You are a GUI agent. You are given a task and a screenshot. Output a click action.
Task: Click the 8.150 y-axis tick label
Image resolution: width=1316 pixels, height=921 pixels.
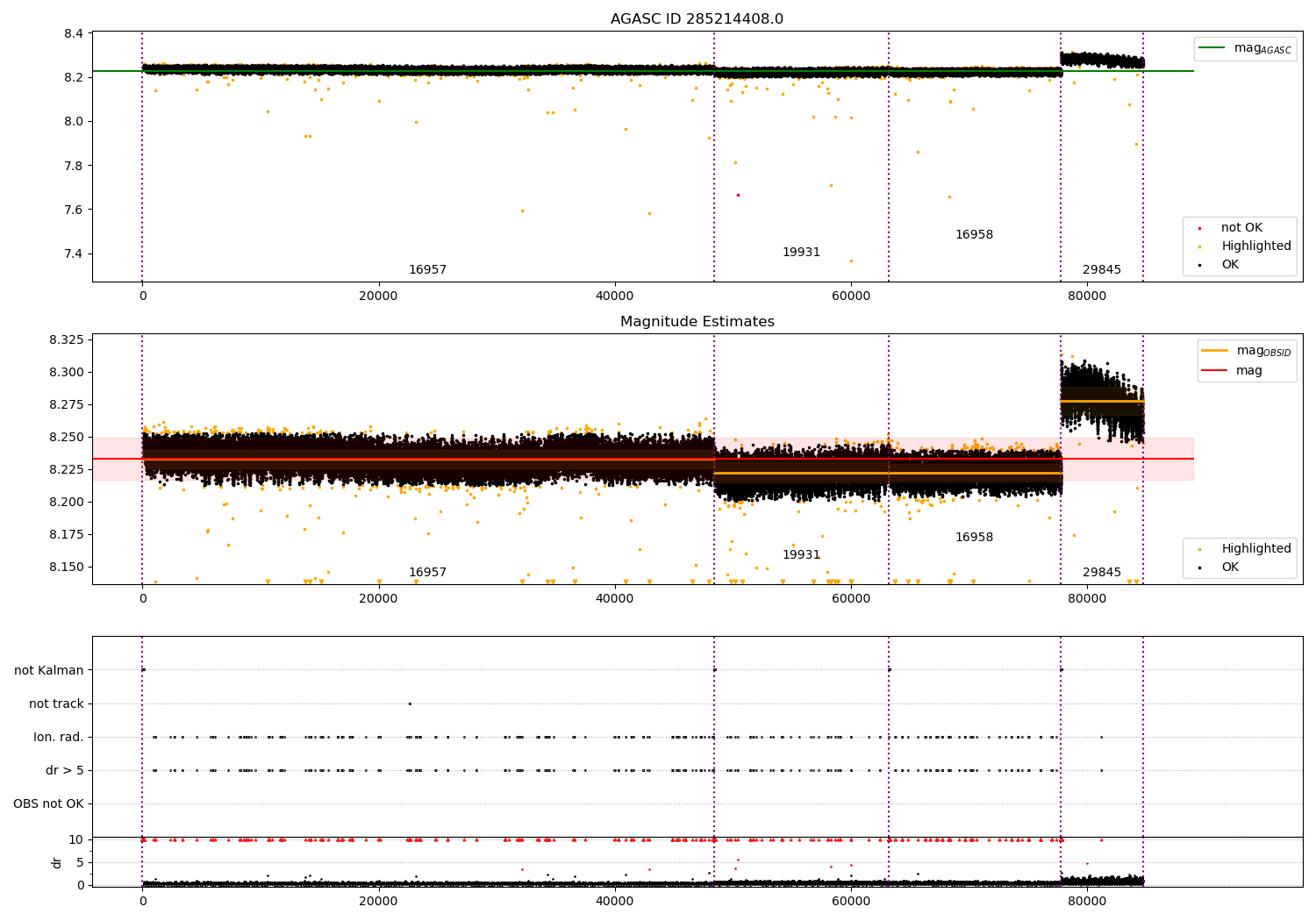click(66, 568)
